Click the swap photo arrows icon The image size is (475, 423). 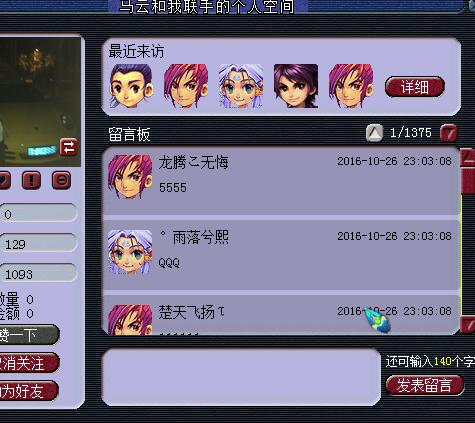[x=69, y=147]
